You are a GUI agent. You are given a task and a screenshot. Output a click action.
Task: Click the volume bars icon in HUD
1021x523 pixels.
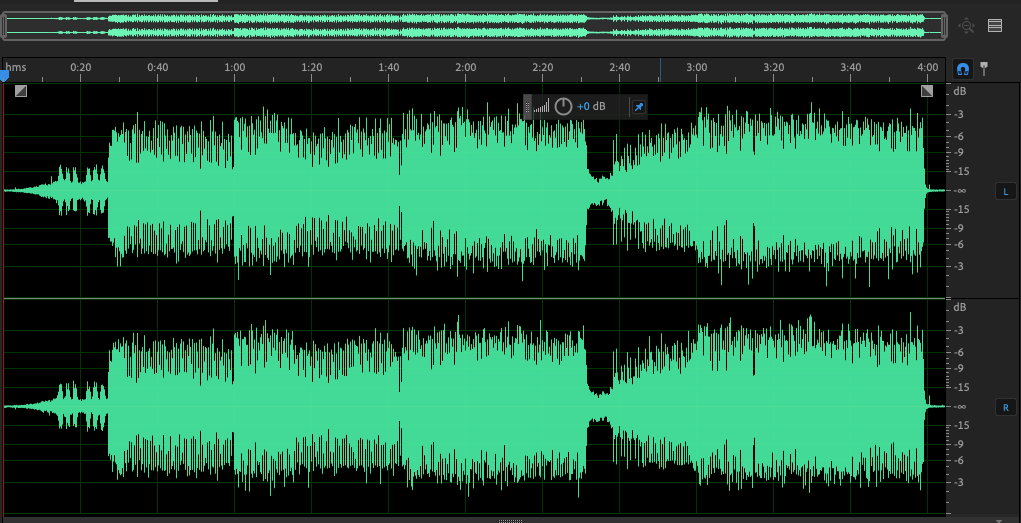(541, 107)
